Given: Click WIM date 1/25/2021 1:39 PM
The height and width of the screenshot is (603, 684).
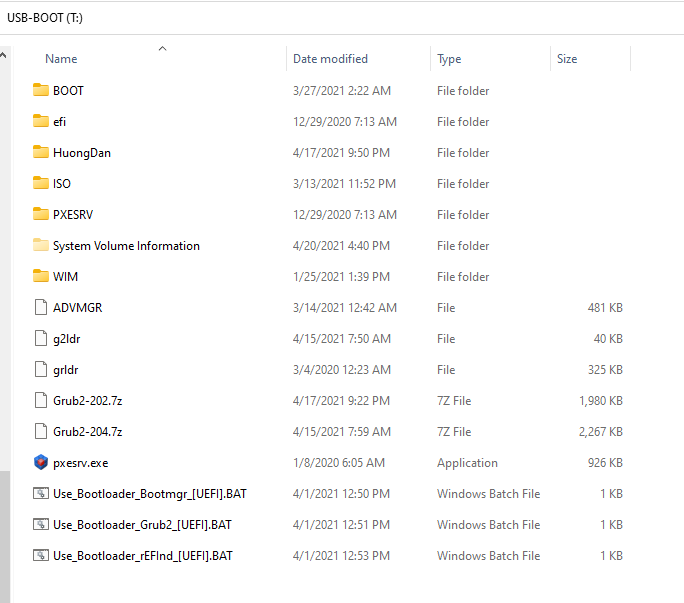Looking at the screenshot, I should pos(341,277).
